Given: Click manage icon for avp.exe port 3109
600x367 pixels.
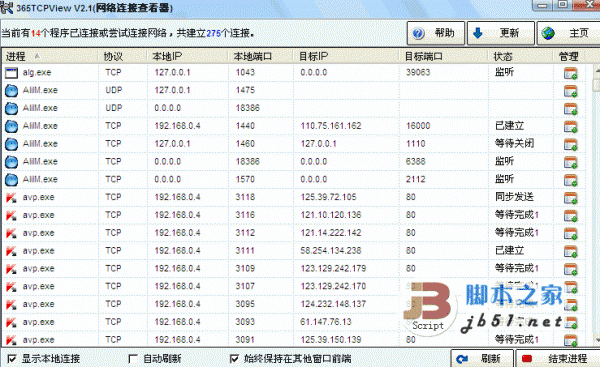Looking at the screenshot, I should (x=571, y=269).
